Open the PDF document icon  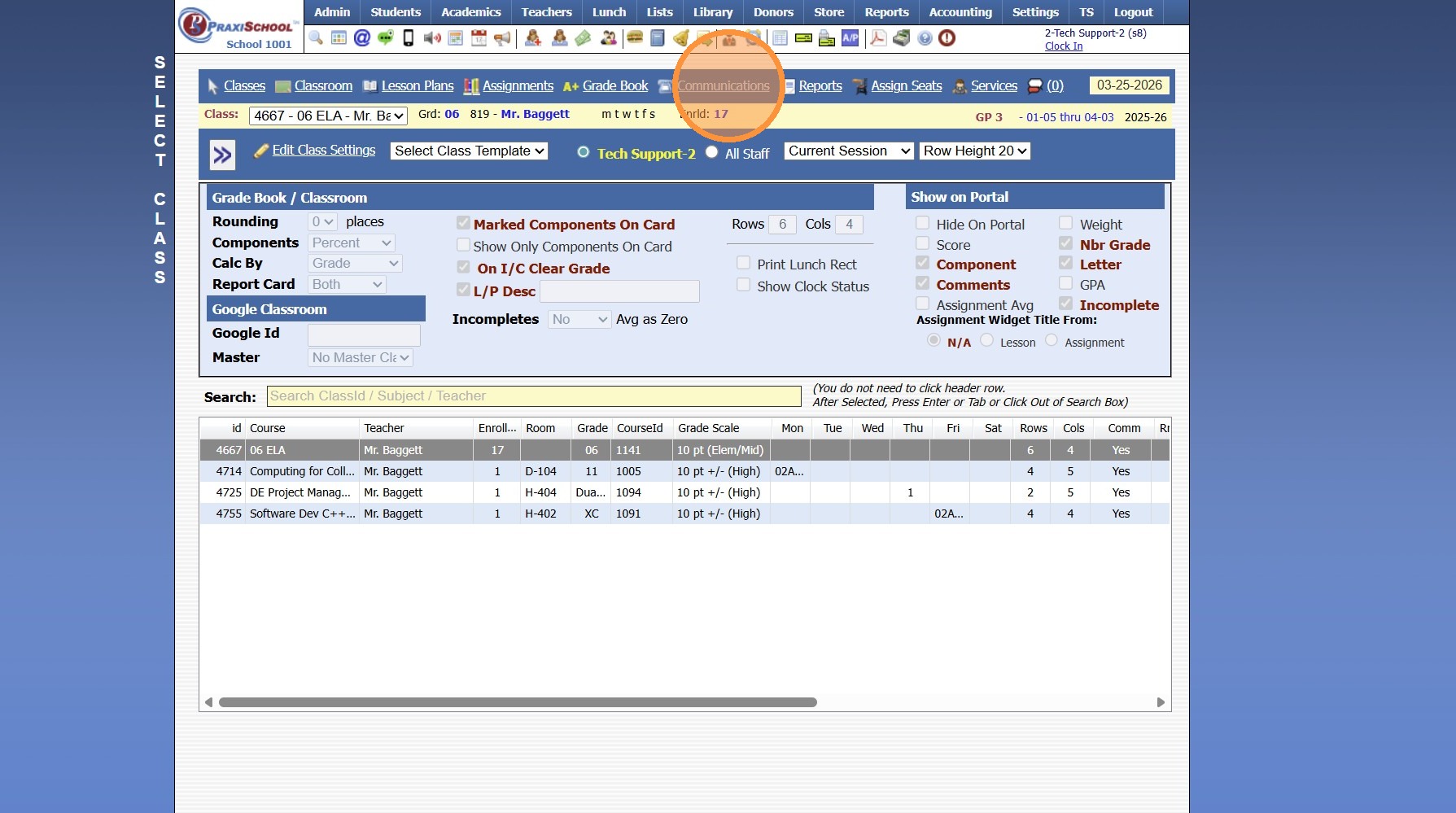coord(878,38)
